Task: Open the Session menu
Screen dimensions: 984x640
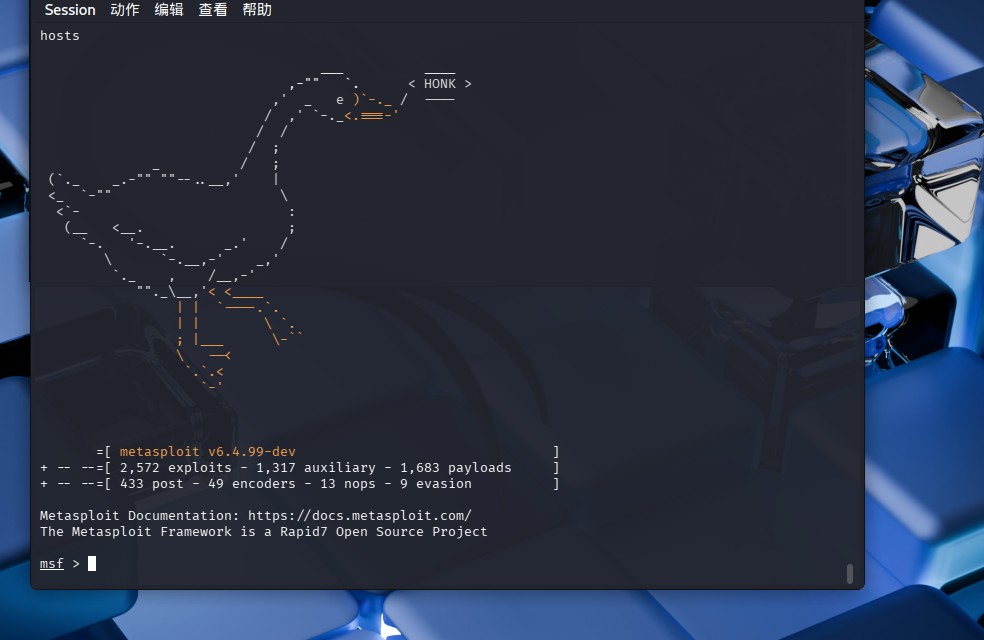Action: [70, 10]
